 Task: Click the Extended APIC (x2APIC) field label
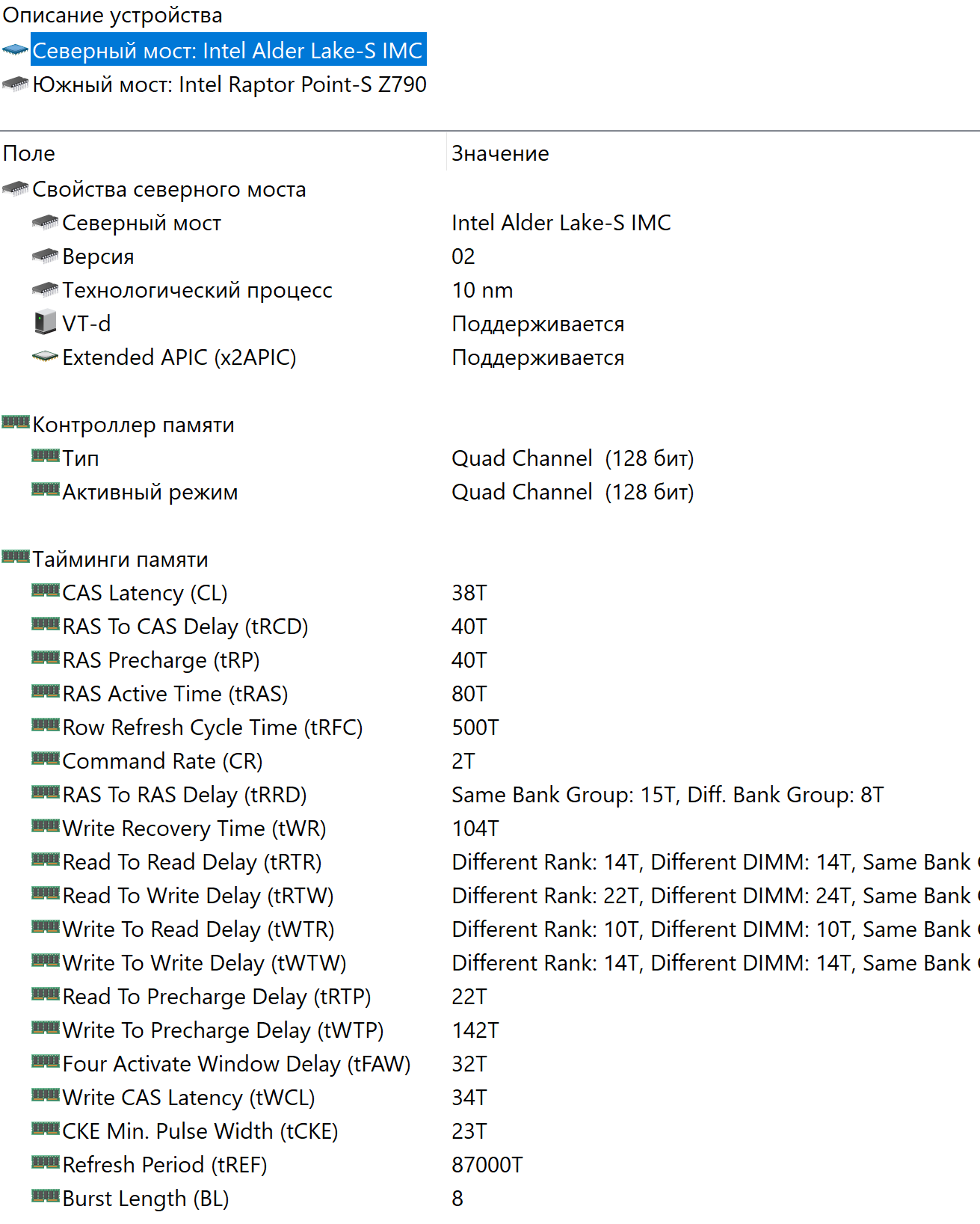[179, 357]
